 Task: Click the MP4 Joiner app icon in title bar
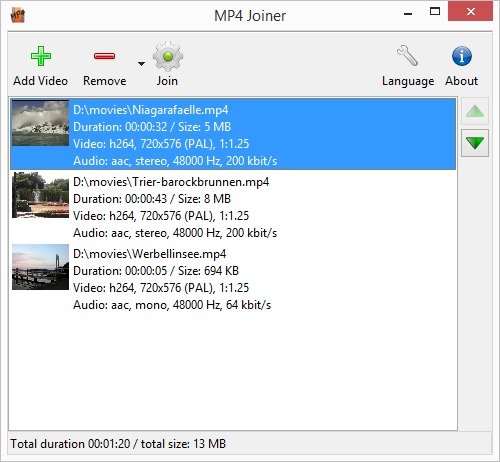click(x=18, y=15)
